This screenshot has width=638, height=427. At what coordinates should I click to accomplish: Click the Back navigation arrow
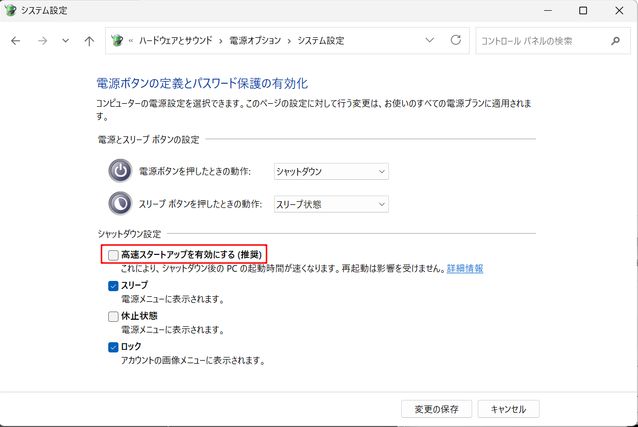point(16,41)
